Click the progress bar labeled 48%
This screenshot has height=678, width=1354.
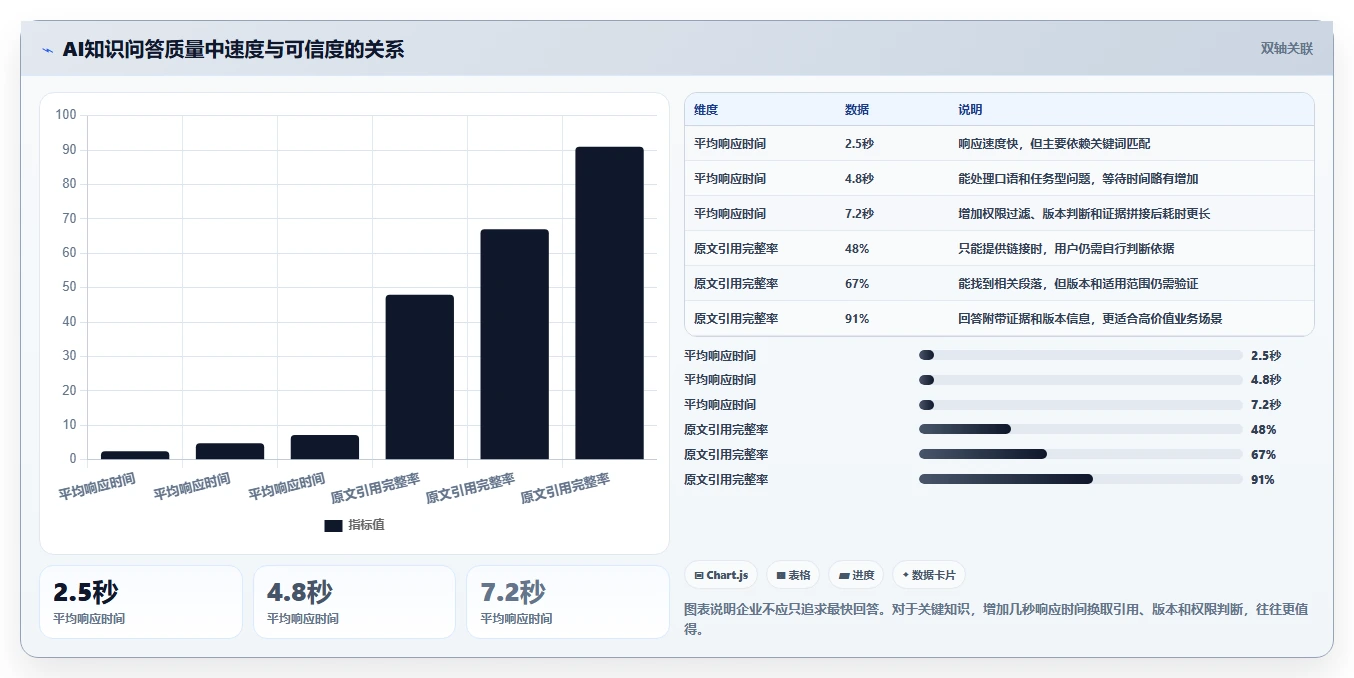tap(1080, 430)
